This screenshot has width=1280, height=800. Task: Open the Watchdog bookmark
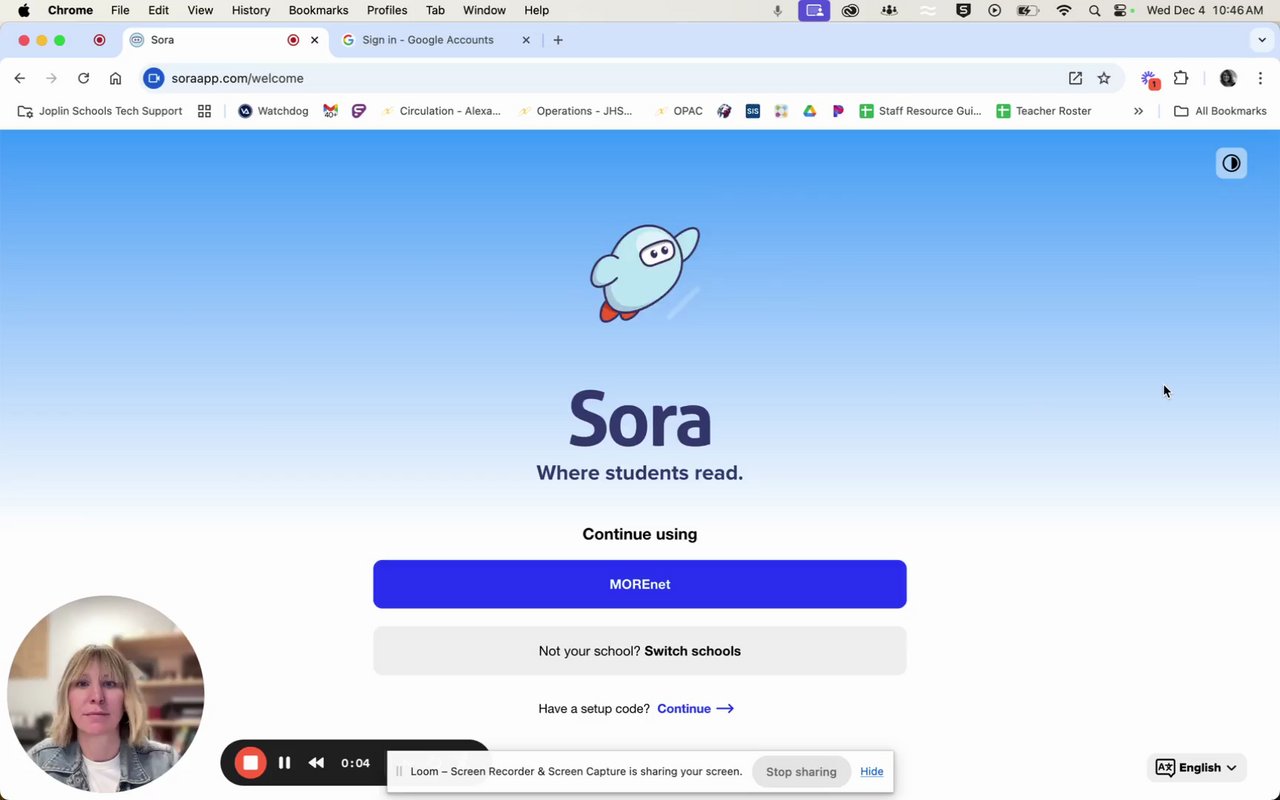coord(273,111)
